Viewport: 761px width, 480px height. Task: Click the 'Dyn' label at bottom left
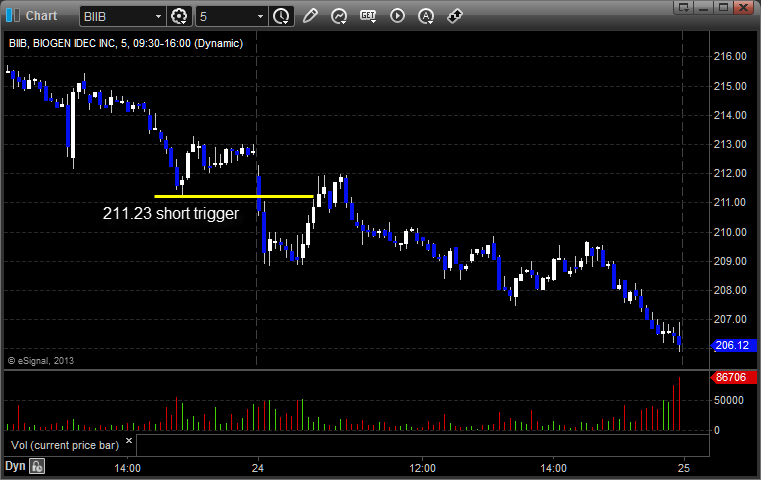pyautogui.click(x=15, y=466)
